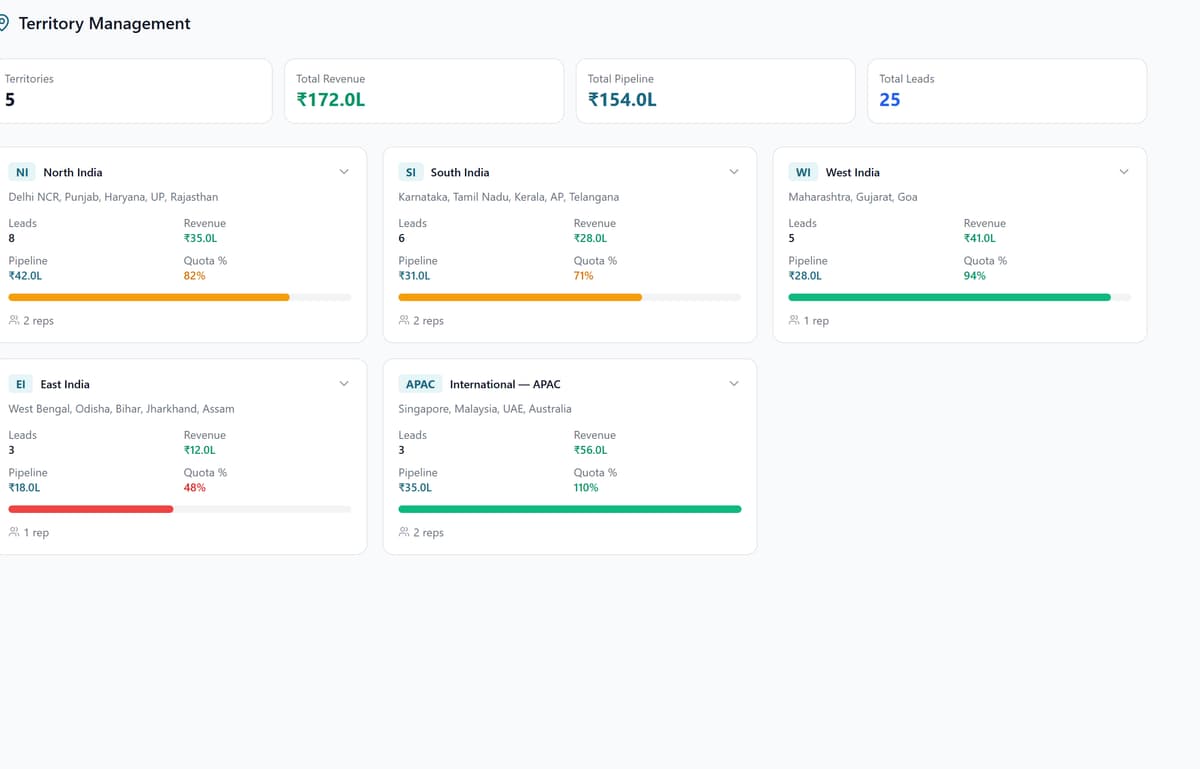Click West India leads count 5

(792, 238)
